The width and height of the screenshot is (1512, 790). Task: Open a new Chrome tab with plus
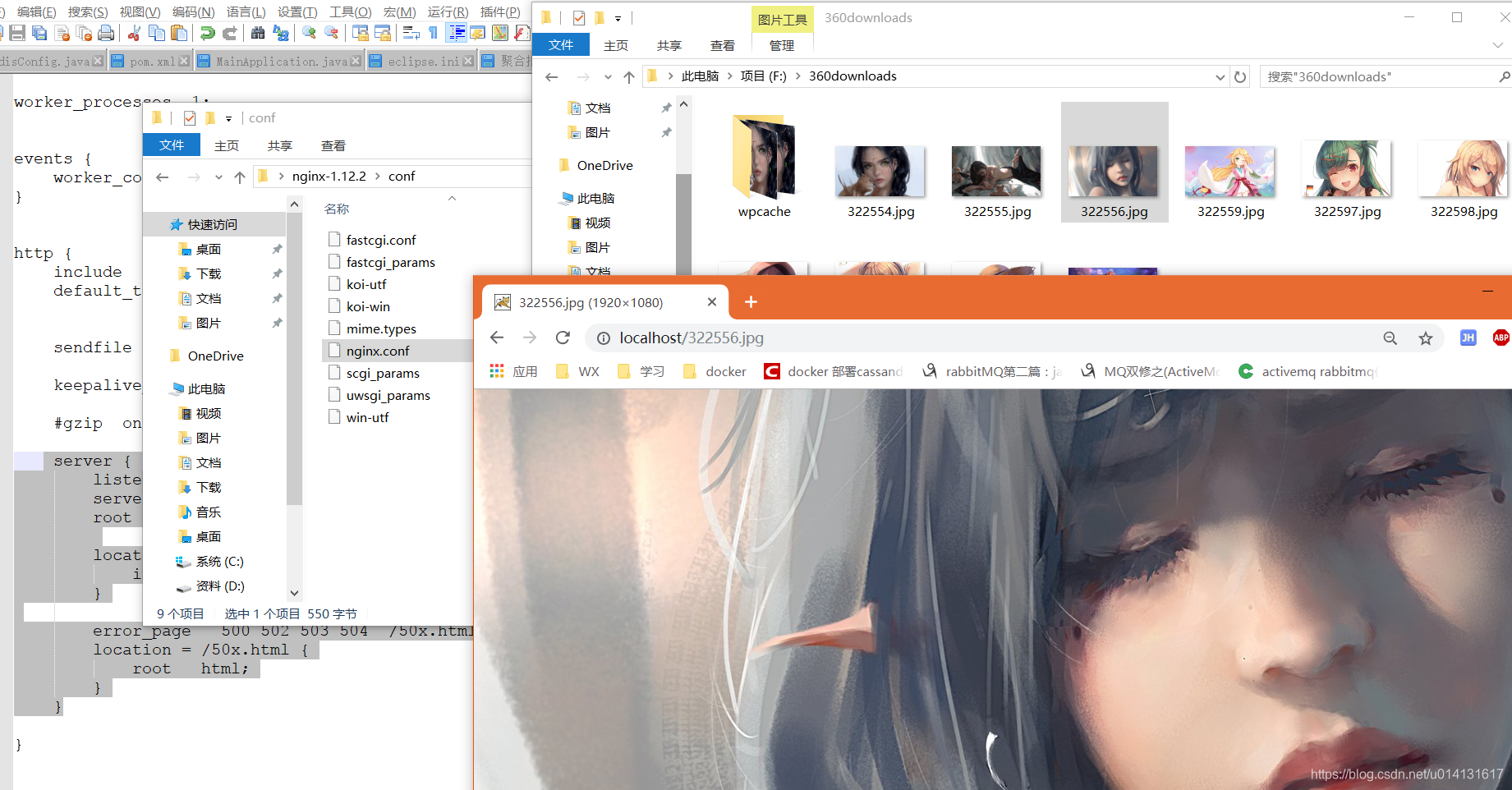(751, 302)
